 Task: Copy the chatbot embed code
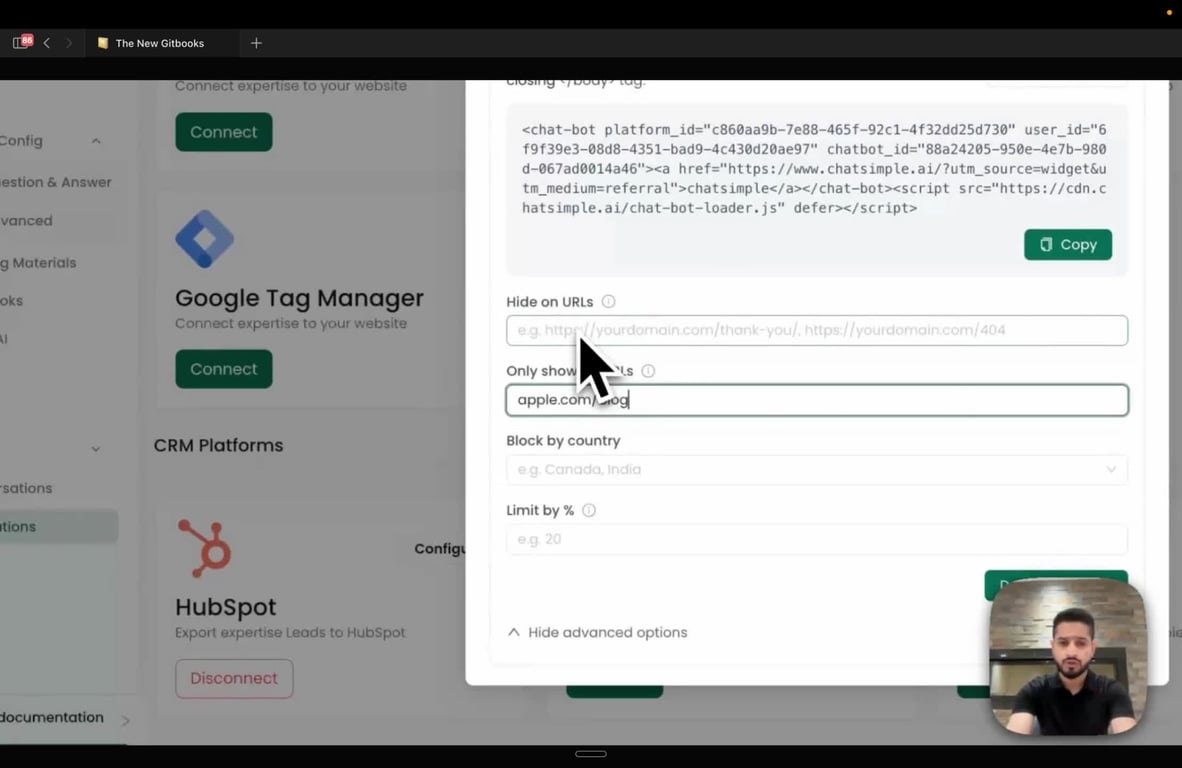1067,244
